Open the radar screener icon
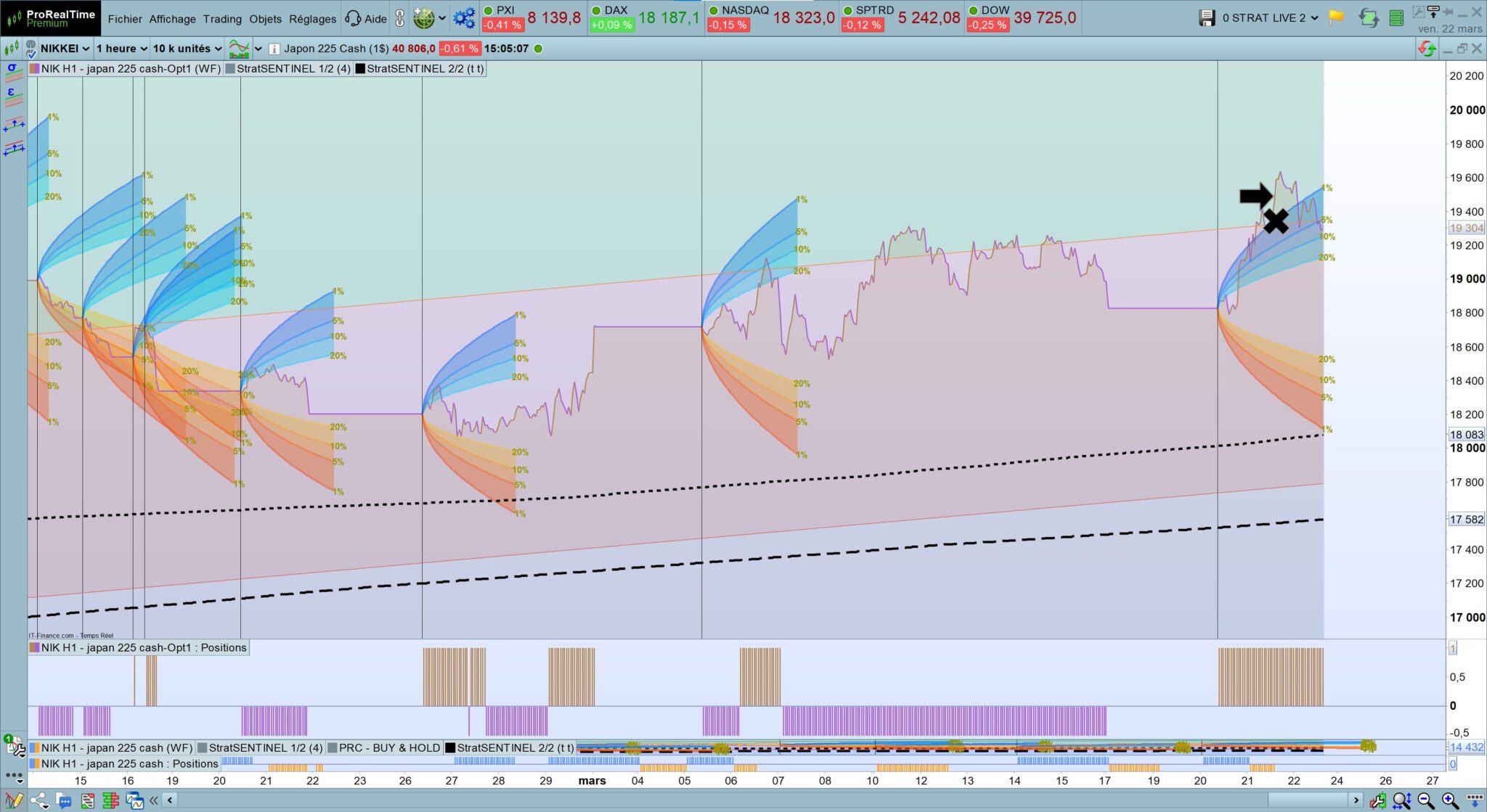1487x812 pixels. [423, 18]
